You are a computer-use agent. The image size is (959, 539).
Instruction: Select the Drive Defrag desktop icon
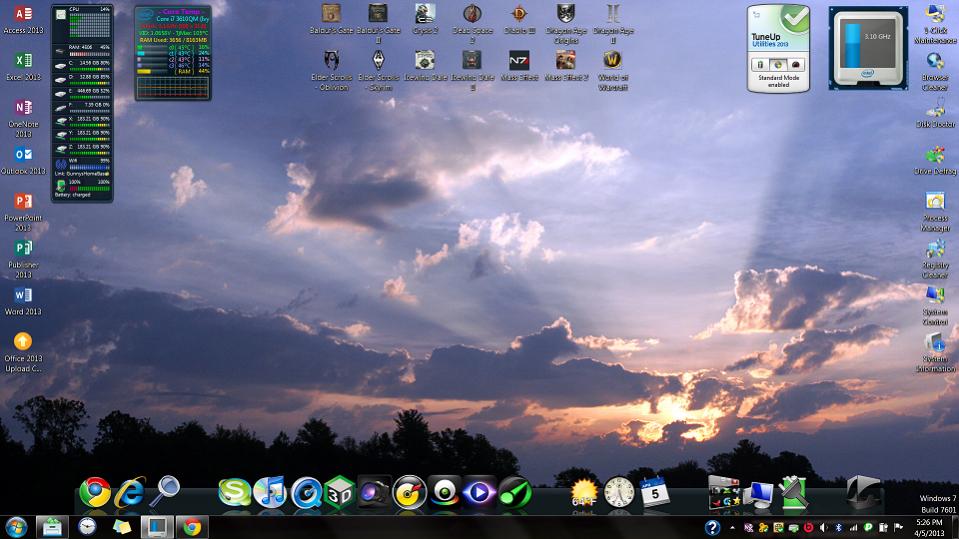tap(935, 160)
